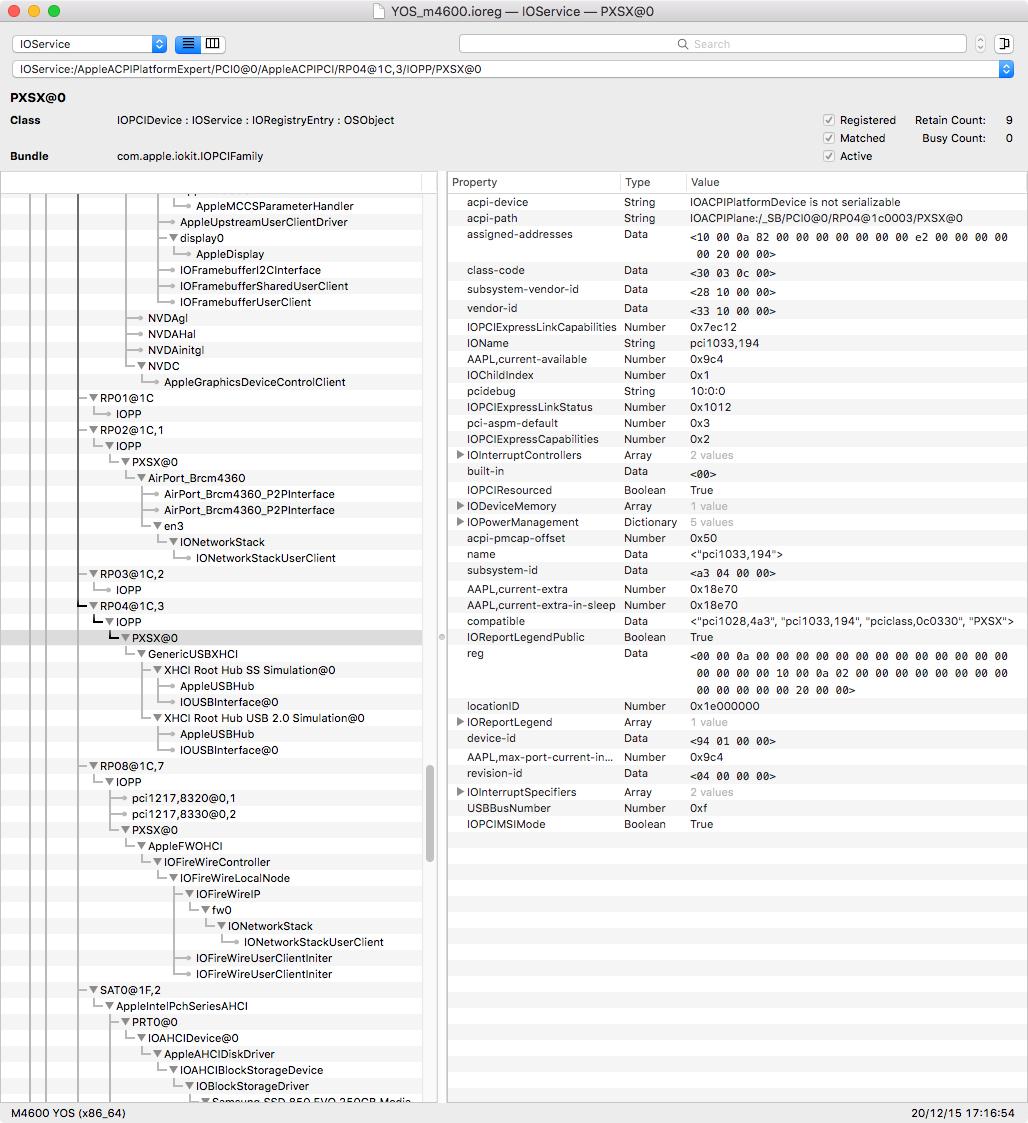The image size is (1028, 1123).
Task: Toggle the Registered checkbox
Action: pyautogui.click(x=829, y=120)
